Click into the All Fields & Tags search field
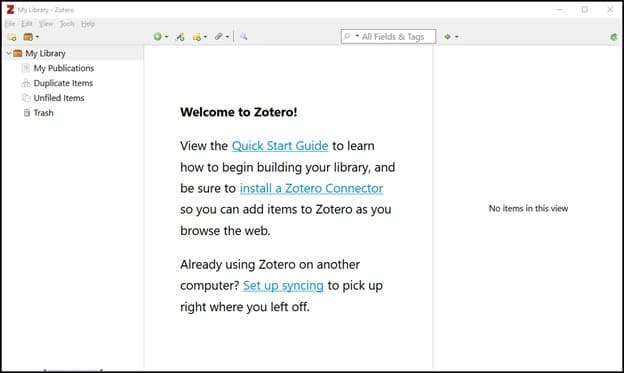Image resolution: width=624 pixels, height=373 pixels. (x=388, y=37)
